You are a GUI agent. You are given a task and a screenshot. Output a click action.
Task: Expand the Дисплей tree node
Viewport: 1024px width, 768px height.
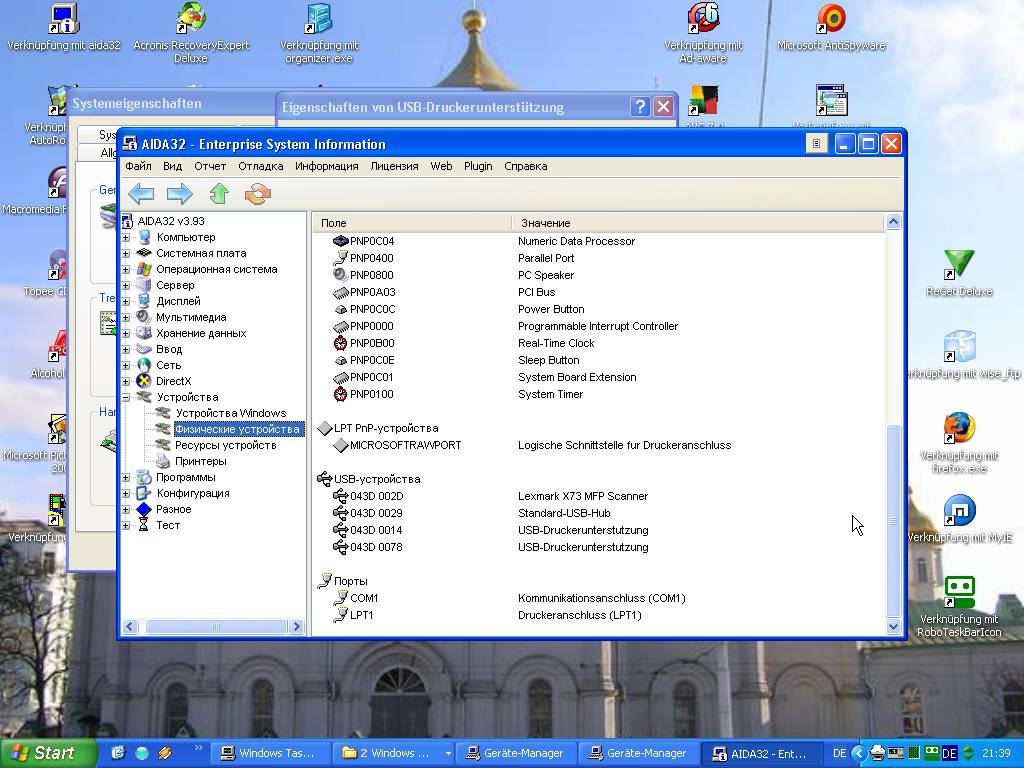coord(126,301)
